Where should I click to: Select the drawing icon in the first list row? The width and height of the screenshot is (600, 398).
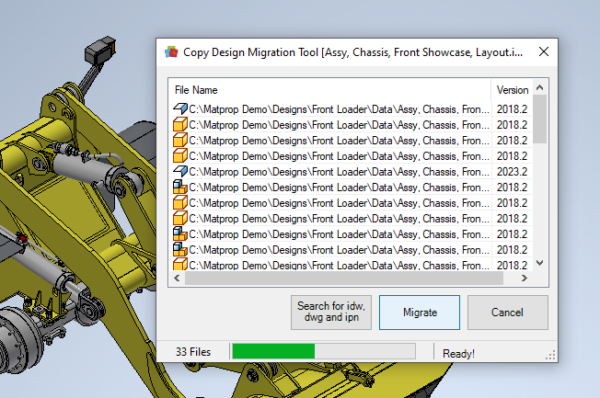coord(180,109)
